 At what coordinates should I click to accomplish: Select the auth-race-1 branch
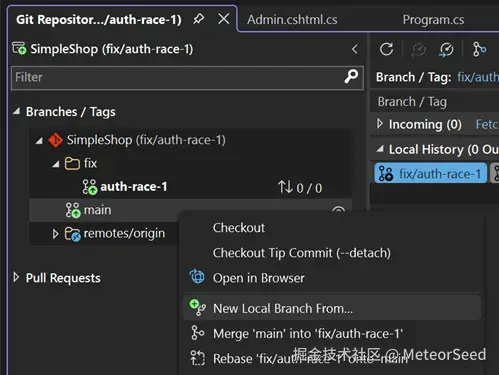(x=133, y=187)
